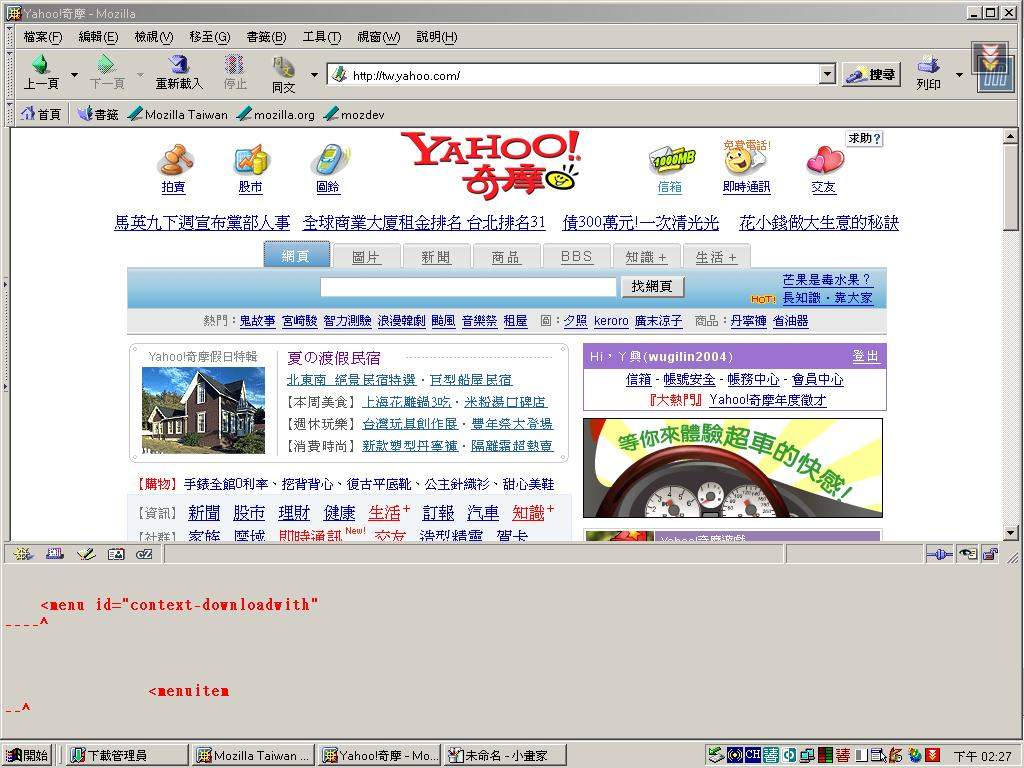1024x768 pixels.
Task: Switch to the 圖片 search tab
Action: coord(366,256)
